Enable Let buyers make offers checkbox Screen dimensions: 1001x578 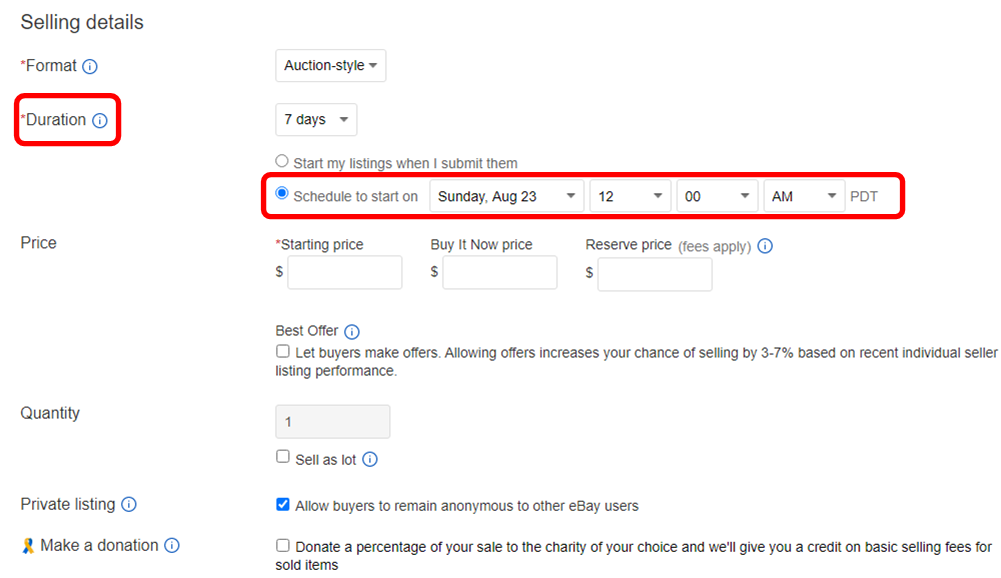(283, 352)
